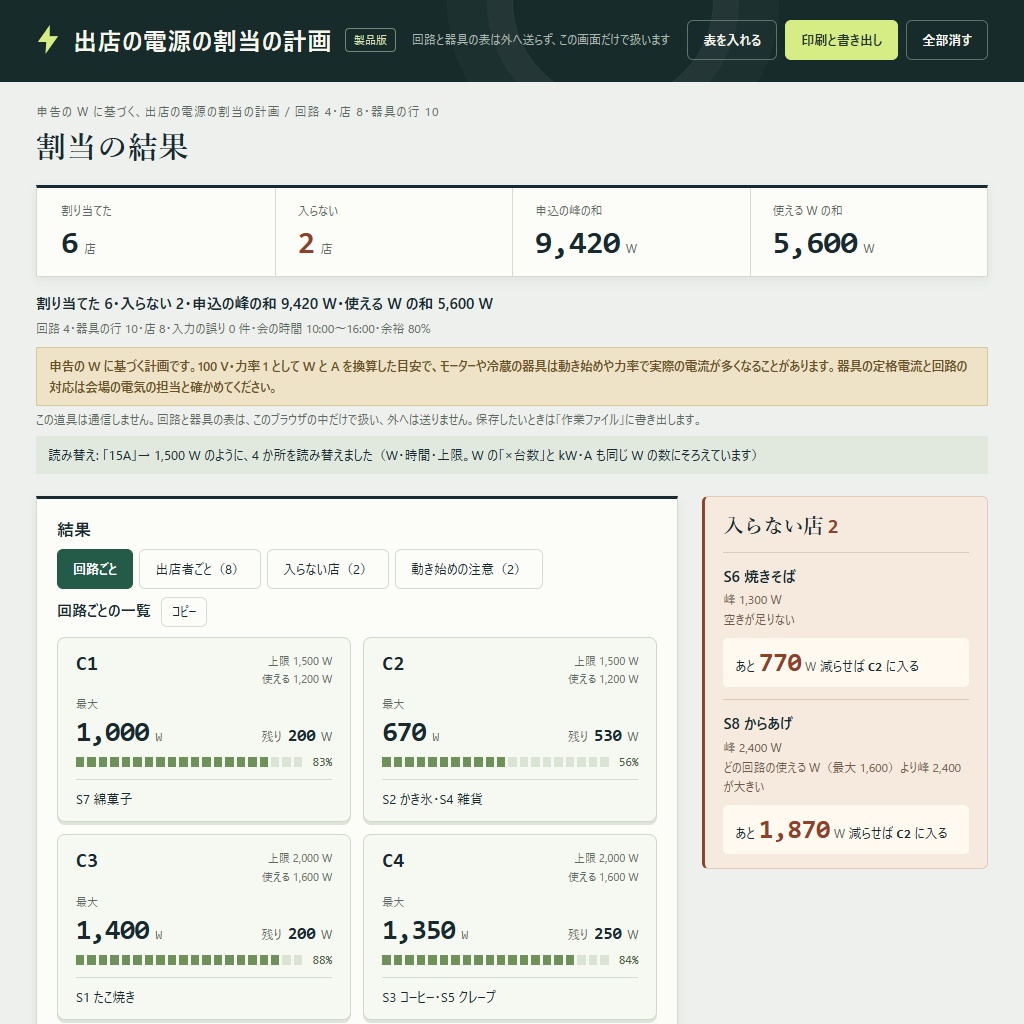Click the 使える W の和 5,600 W cell

869,232
